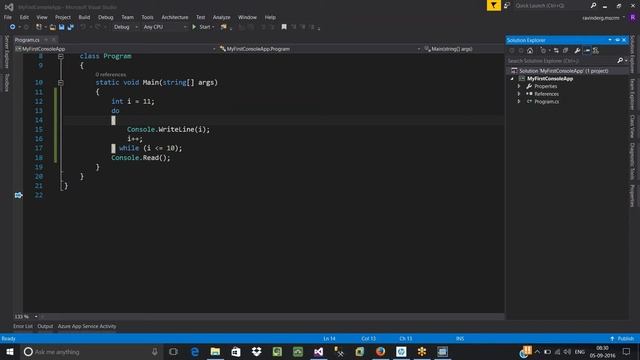Viewport: 640px width, 360px height.
Task: Collapse the MyFirstConsoleApp project node
Action: 512,79
